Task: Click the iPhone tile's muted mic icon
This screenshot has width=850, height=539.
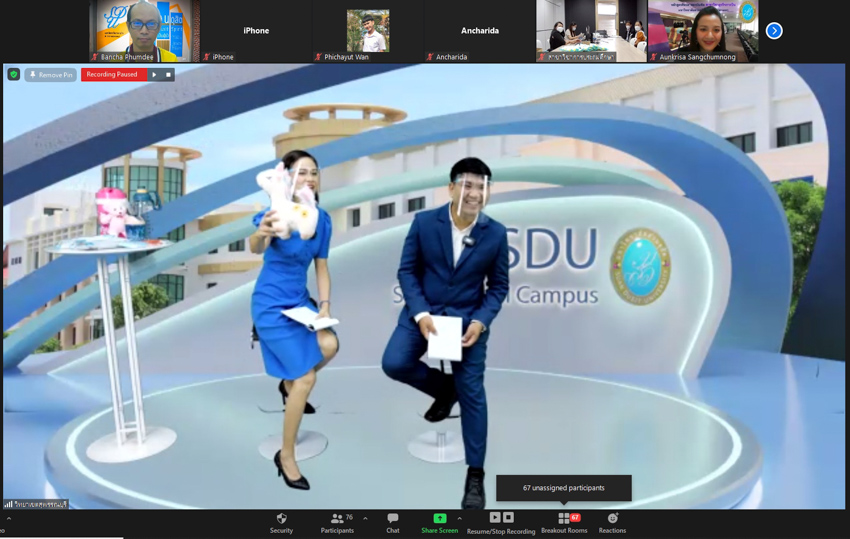Action: 207,57
